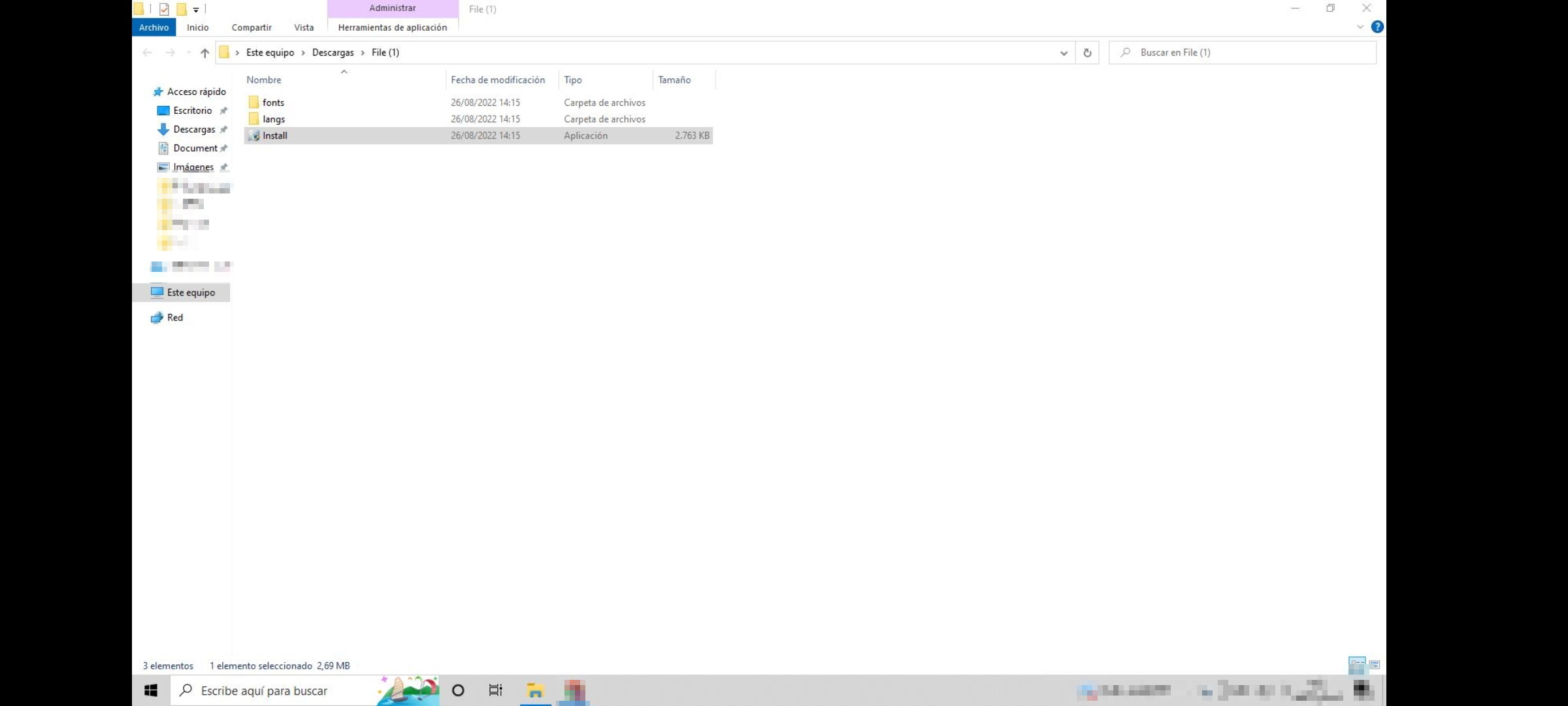Screen dimensions: 1568x706
Task: Open the Customize Quick Access Toolbar dropdown
Action: point(195,9)
